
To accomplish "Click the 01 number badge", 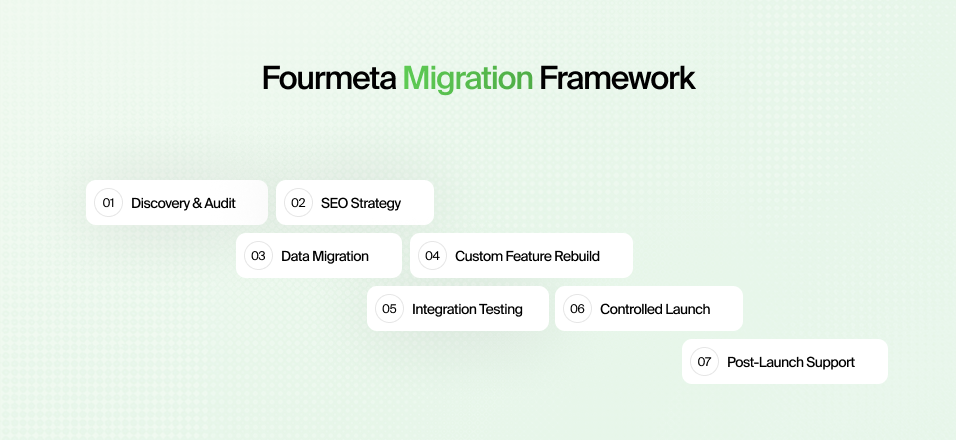I will click(109, 202).
